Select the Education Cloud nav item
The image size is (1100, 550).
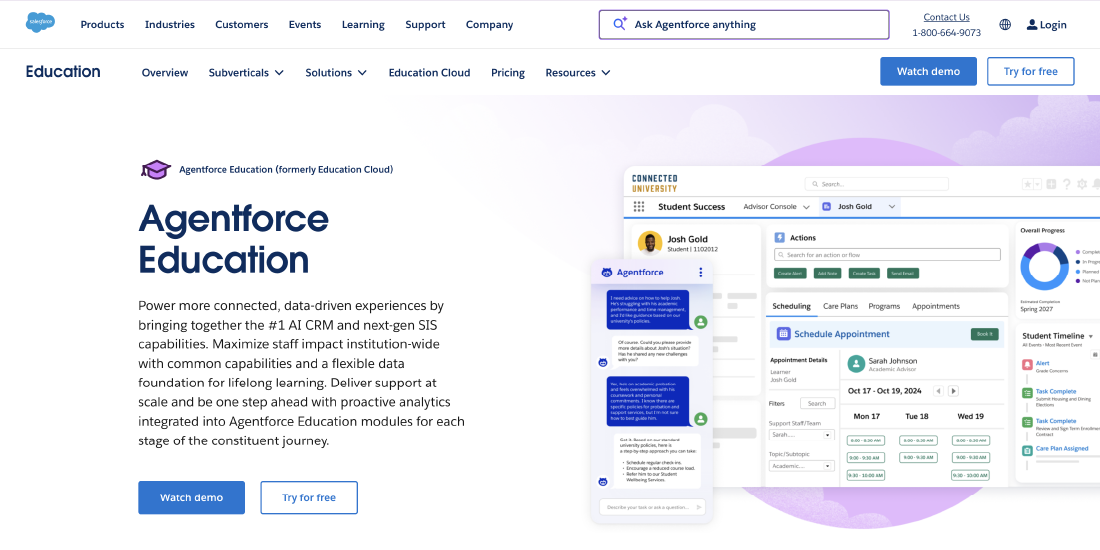429,73
